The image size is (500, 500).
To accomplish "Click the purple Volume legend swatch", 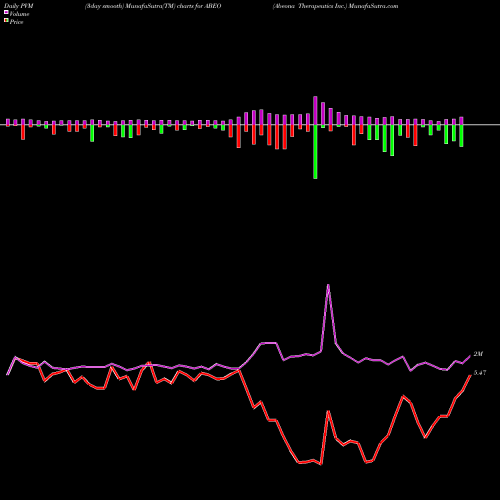I will coord(6,13).
